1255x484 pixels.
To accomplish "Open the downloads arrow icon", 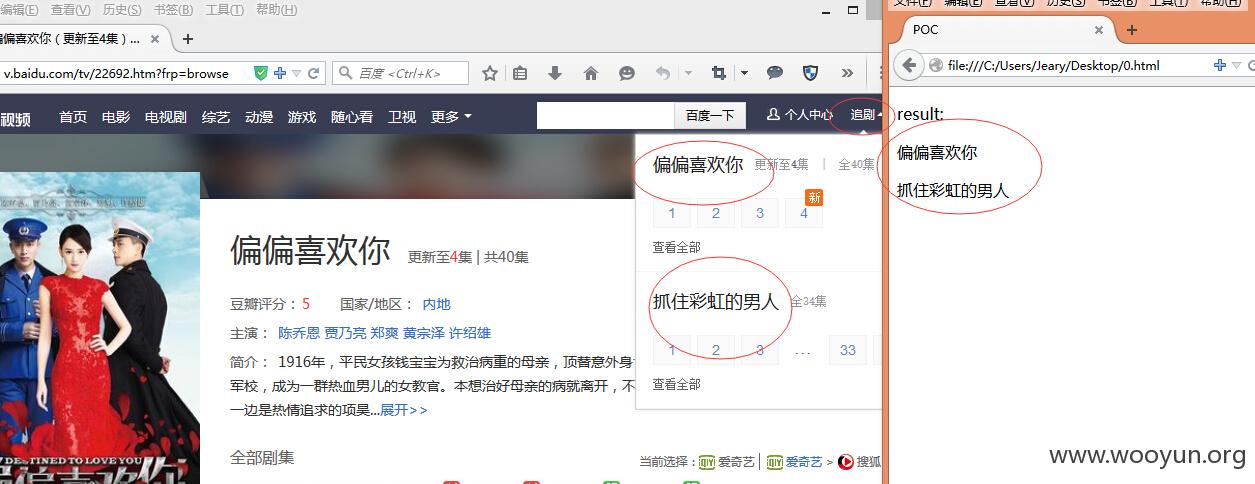I will pyautogui.click(x=555, y=73).
